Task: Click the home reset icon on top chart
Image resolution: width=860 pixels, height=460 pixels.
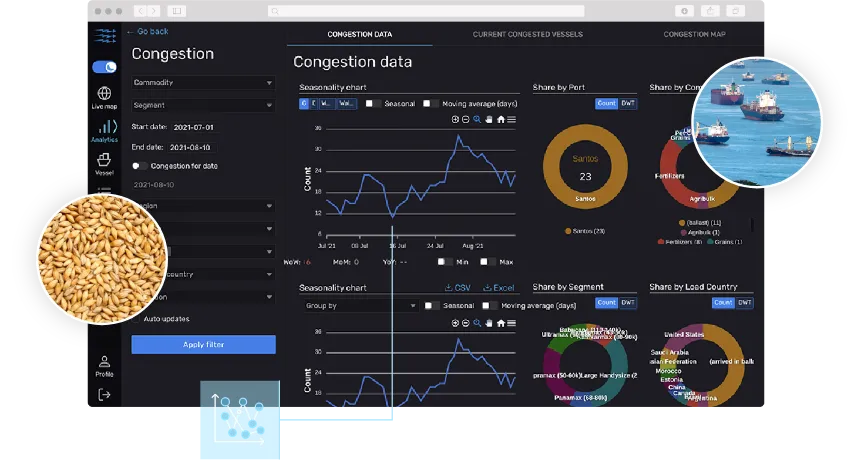Action: tap(501, 120)
